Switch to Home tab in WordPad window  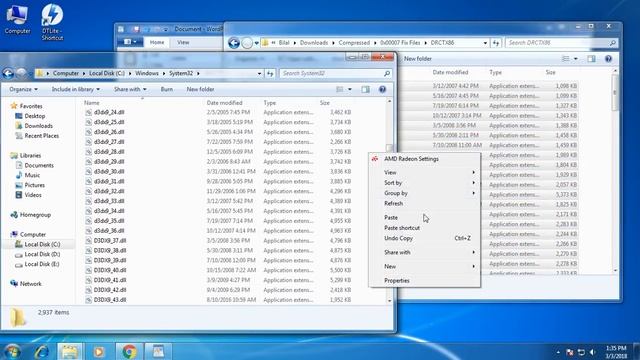coord(157,42)
